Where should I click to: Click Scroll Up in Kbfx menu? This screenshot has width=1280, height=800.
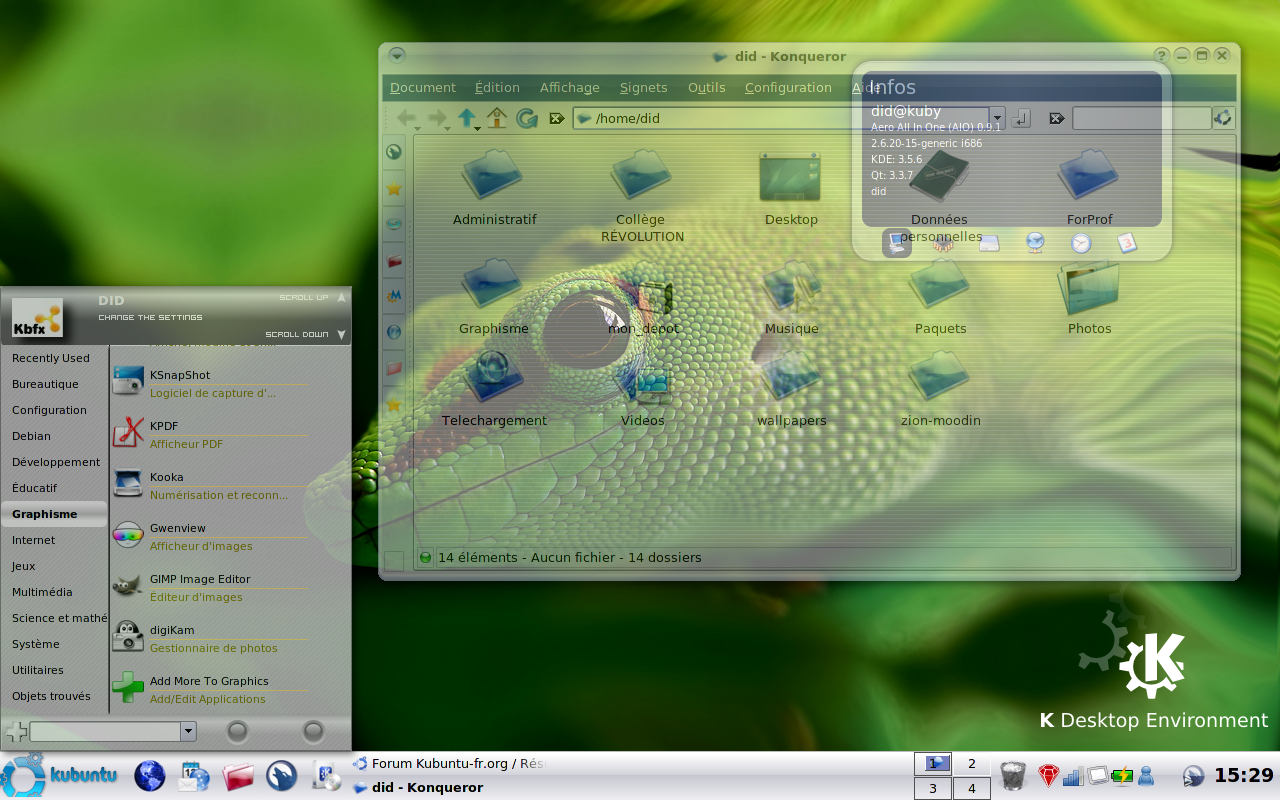(x=312, y=297)
